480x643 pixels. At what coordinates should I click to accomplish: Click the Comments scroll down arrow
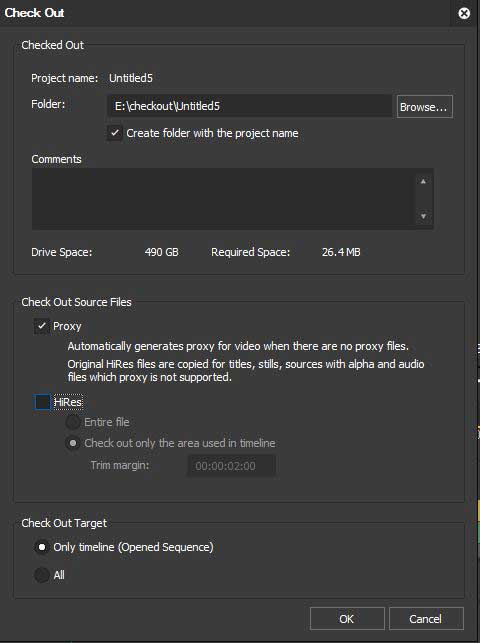click(x=423, y=216)
